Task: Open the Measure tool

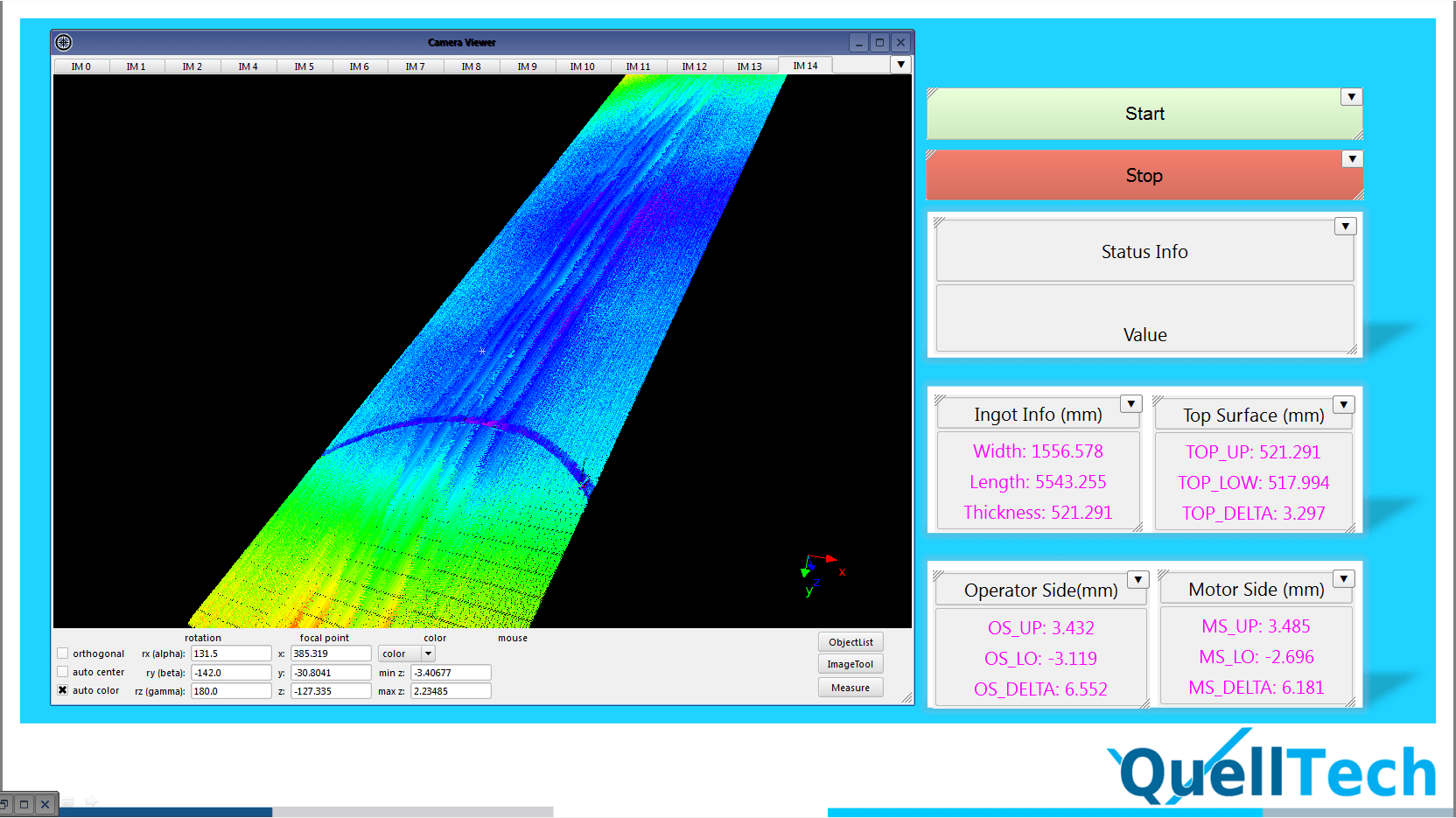Action: click(x=850, y=688)
